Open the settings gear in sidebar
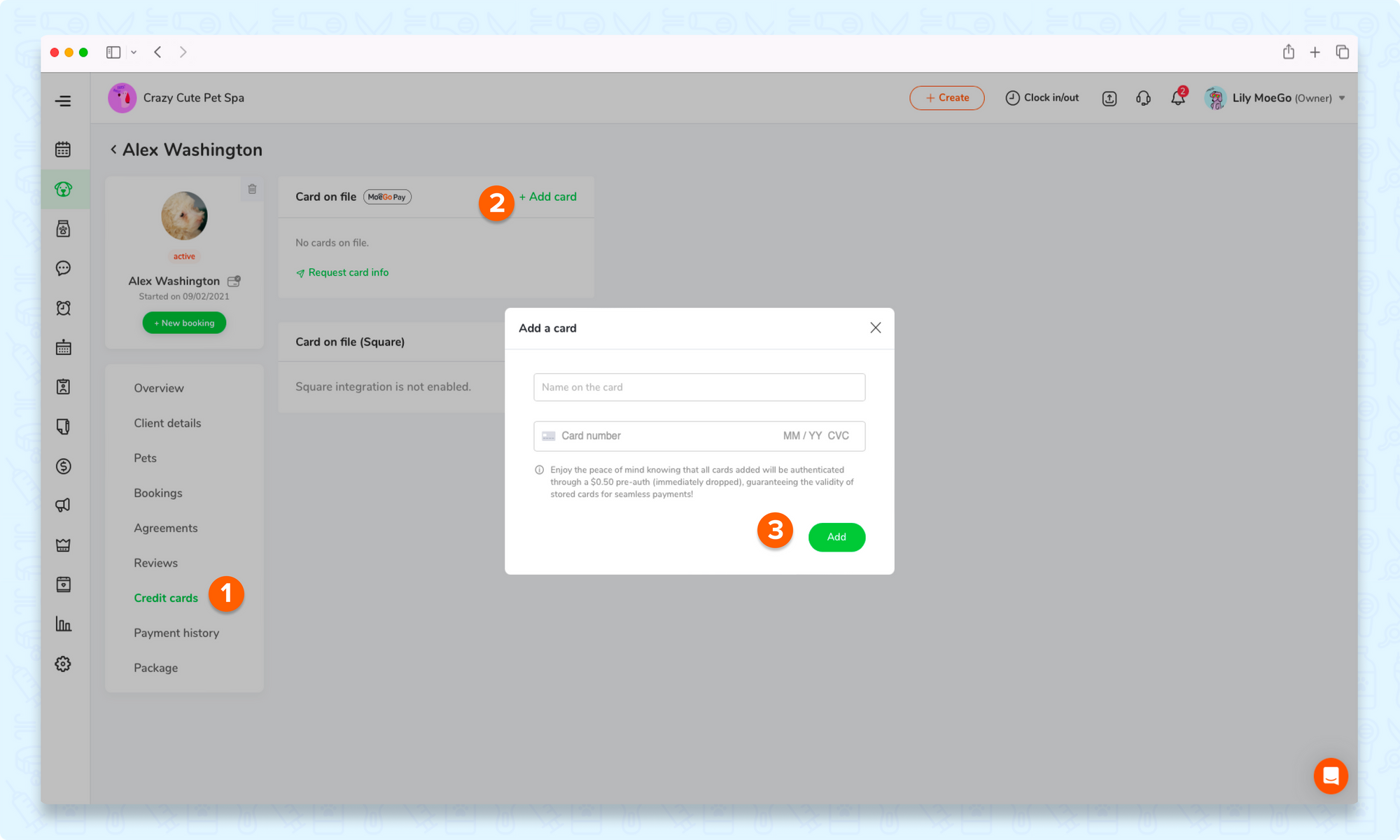Screen dimensions: 1400x840 click(x=63, y=664)
